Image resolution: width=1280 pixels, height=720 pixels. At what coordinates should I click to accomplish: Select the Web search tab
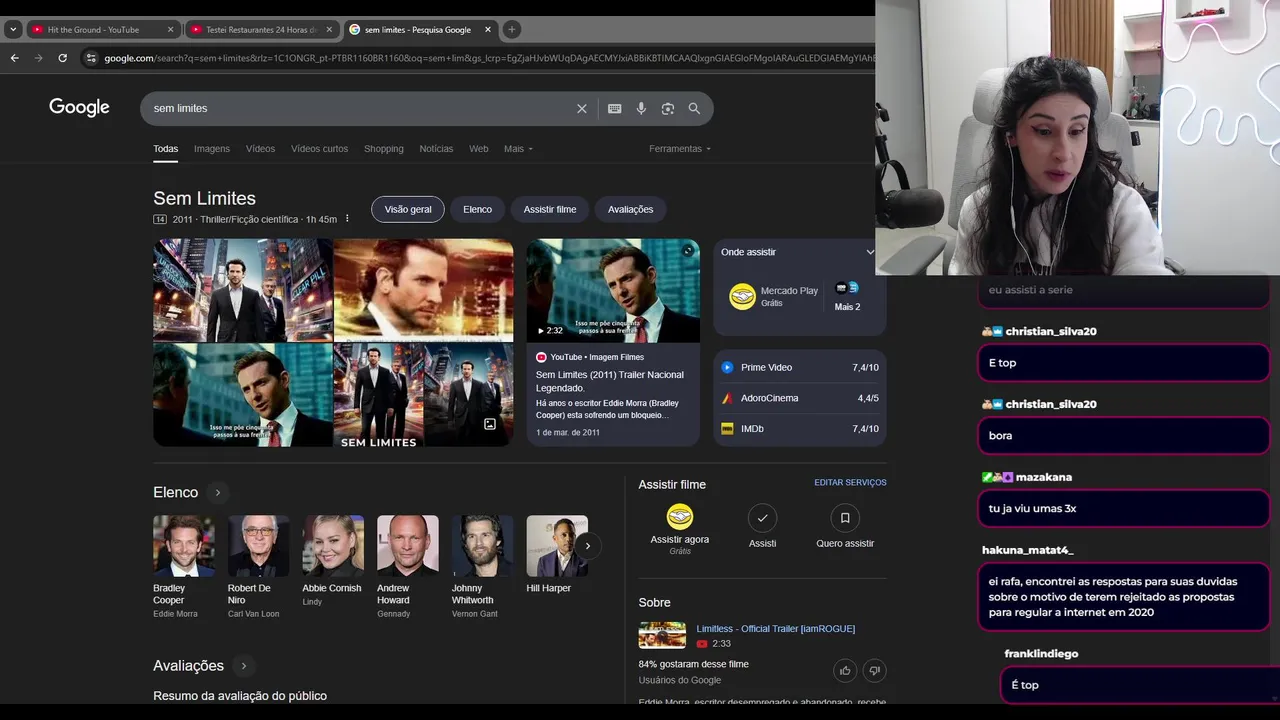coord(479,149)
